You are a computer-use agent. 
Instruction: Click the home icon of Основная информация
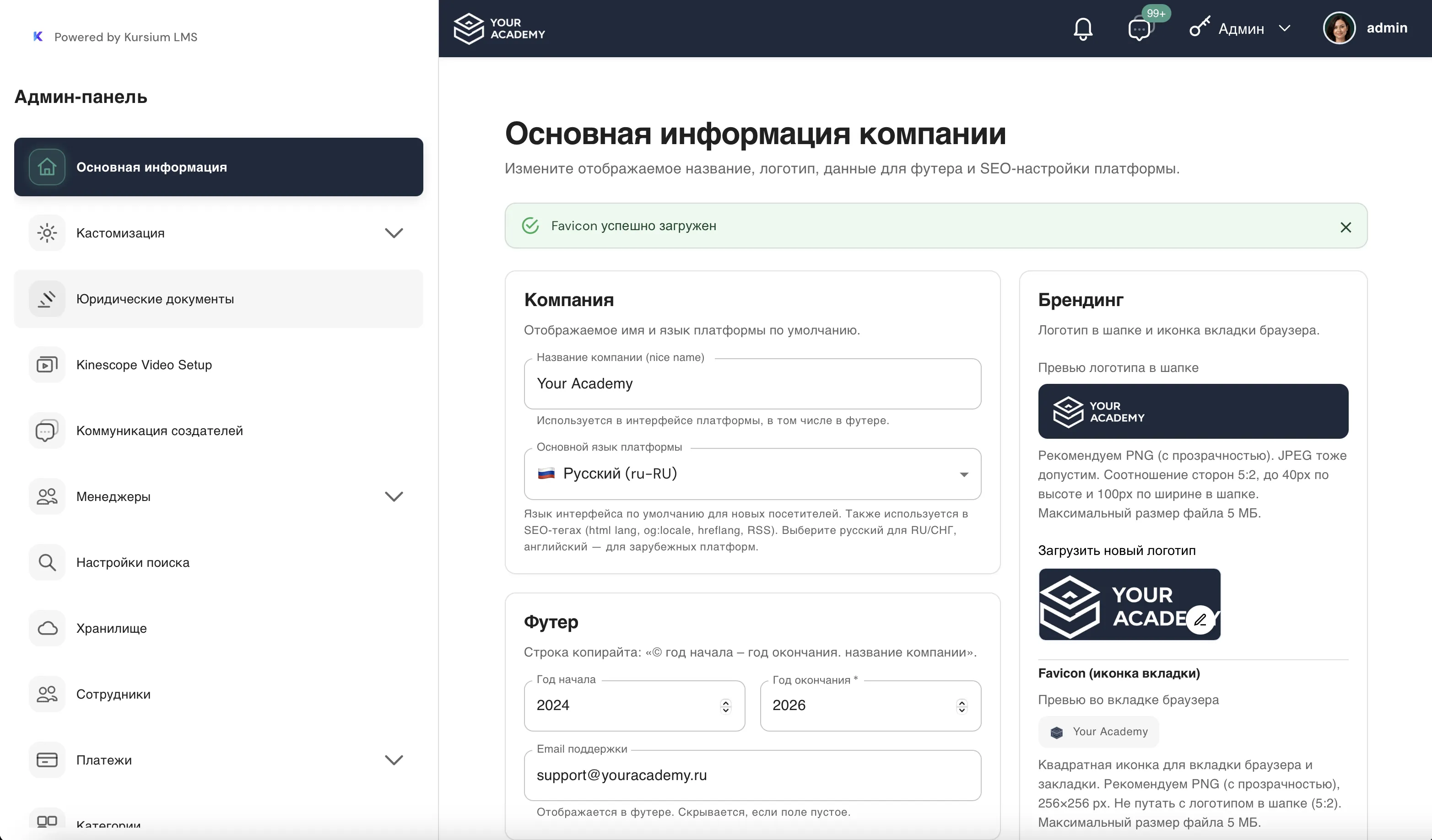[47, 167]
